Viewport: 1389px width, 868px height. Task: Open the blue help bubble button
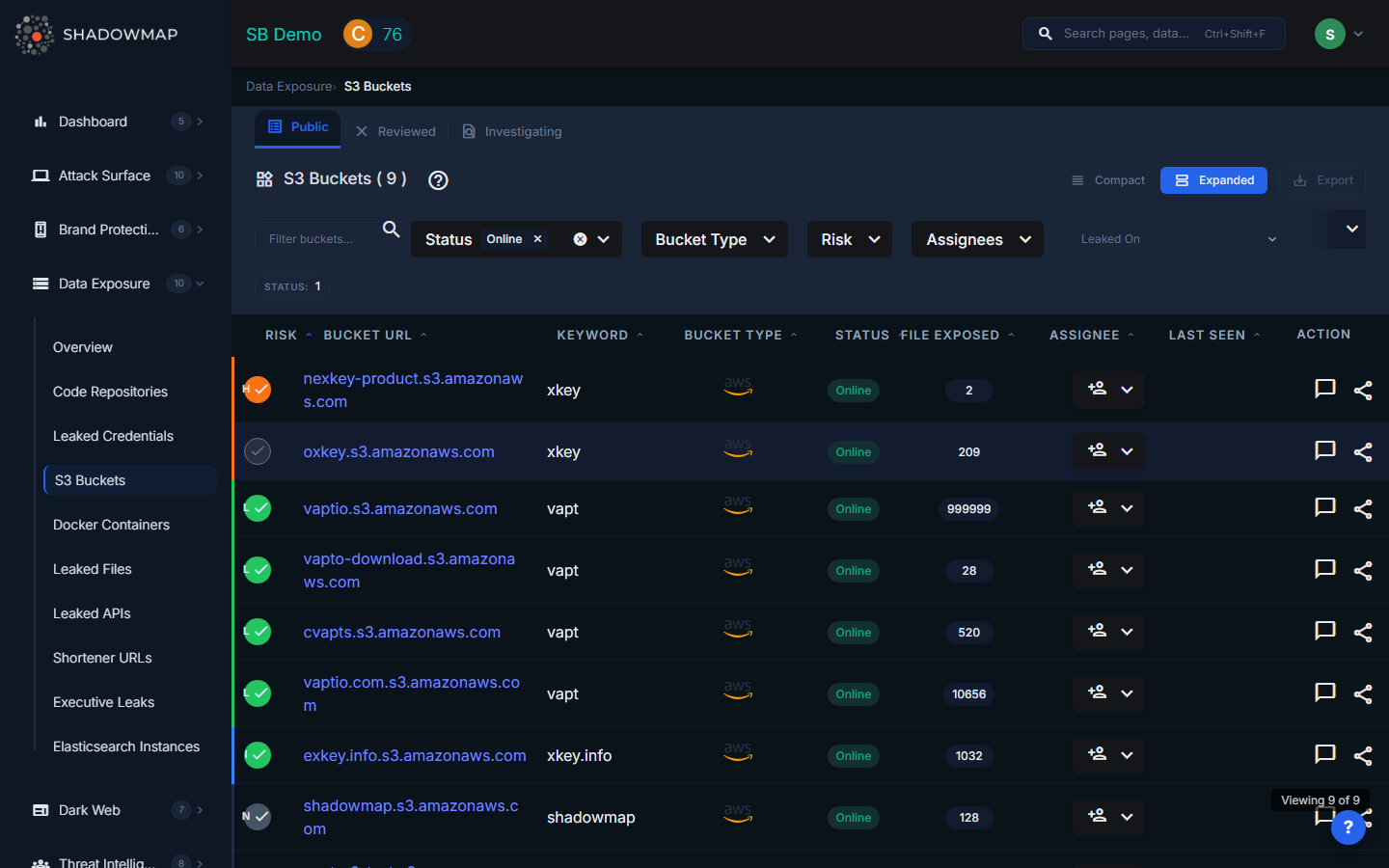click(x=1348, y=827)
